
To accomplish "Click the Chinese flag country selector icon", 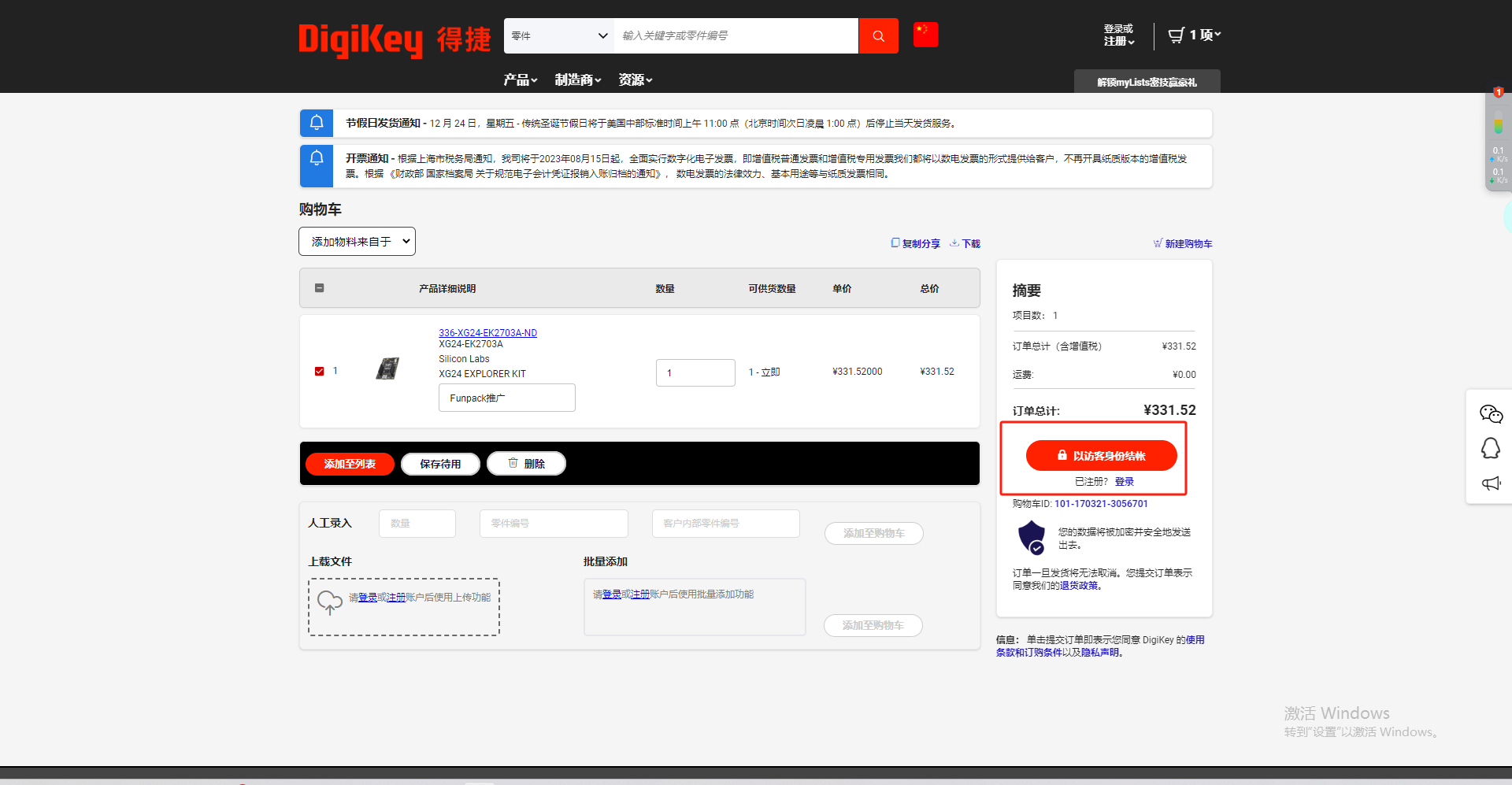I will click(925, 35).
